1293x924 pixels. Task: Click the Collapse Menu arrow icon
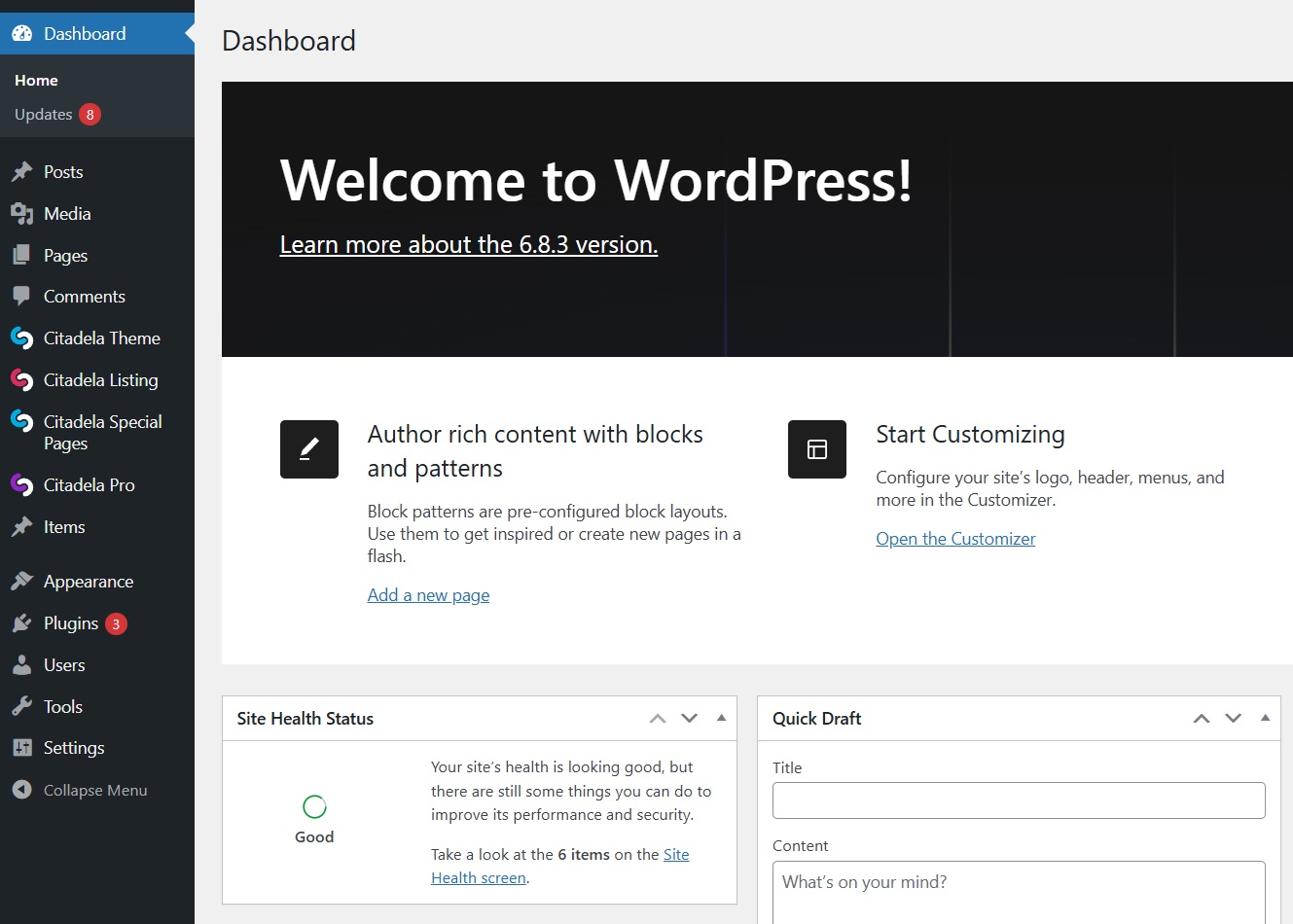[21, 790]
